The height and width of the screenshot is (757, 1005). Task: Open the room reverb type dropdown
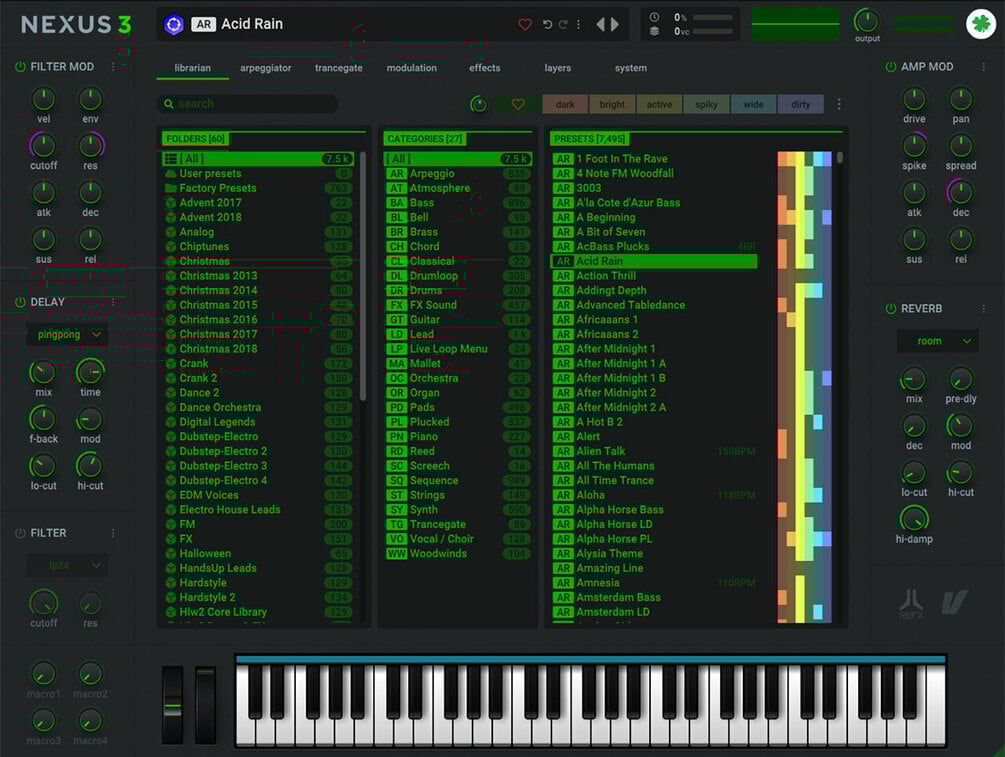point(938,341)
